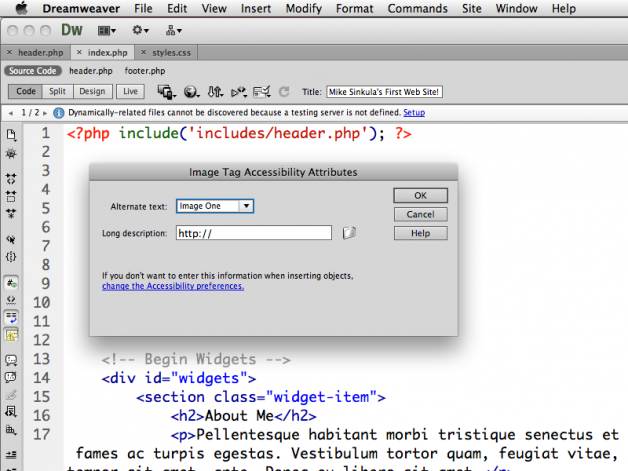The height and width of the screenshot is (471, 628).
Task: Click the Setup link for testing server
Action: click(x=414, y=113)
